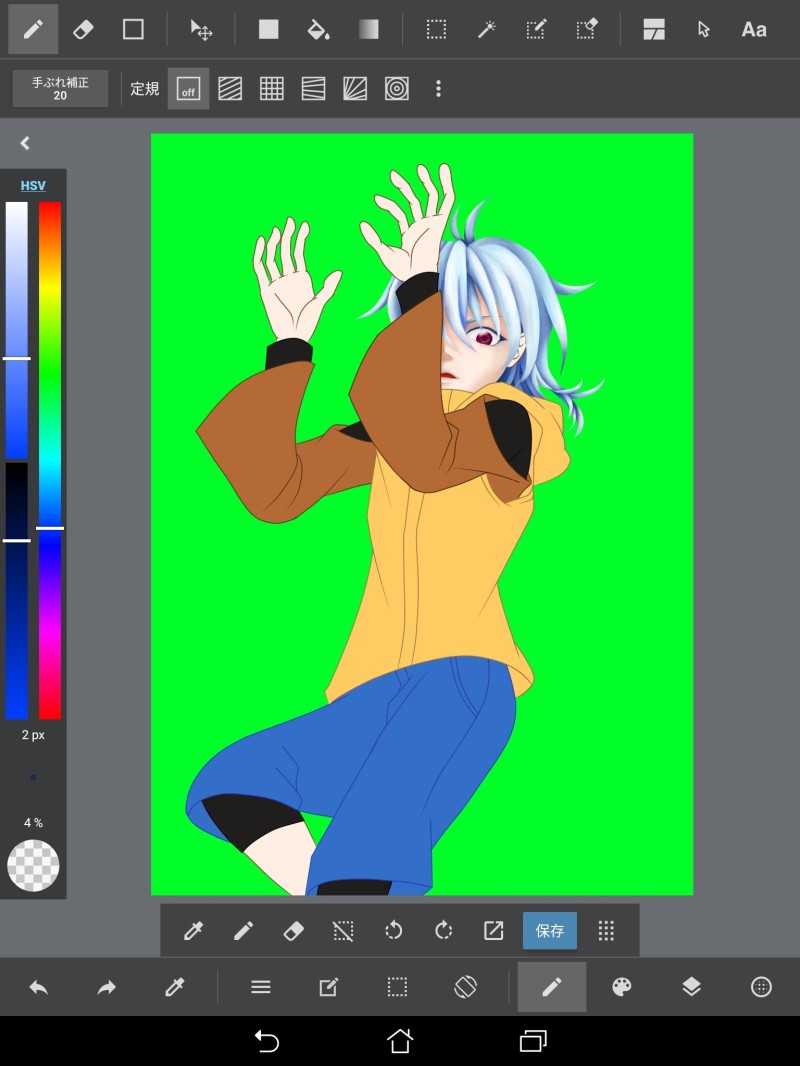Select eyedropper in the bottom bar

(x=175, y=987)
